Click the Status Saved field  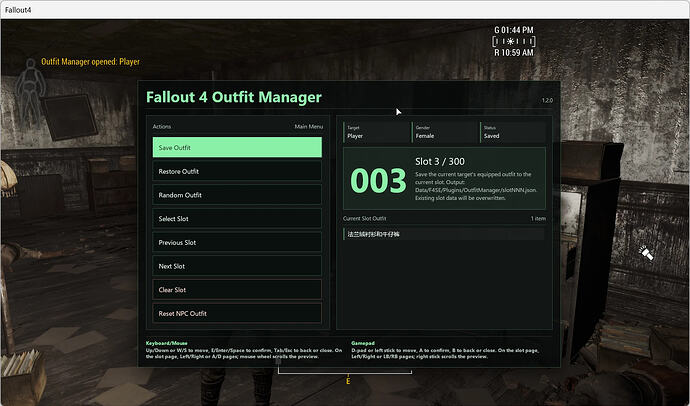513,132
